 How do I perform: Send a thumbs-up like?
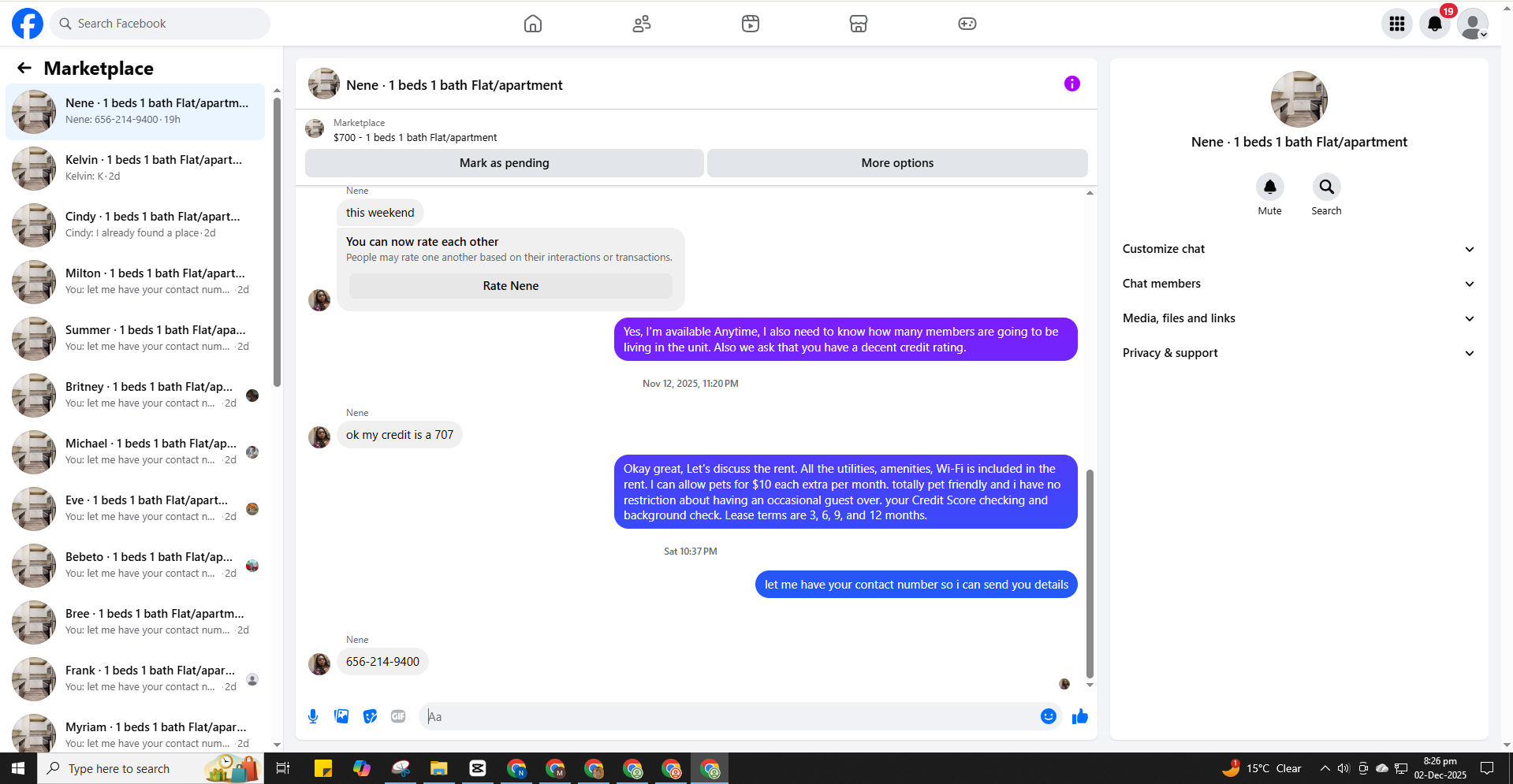point(1080,716)
